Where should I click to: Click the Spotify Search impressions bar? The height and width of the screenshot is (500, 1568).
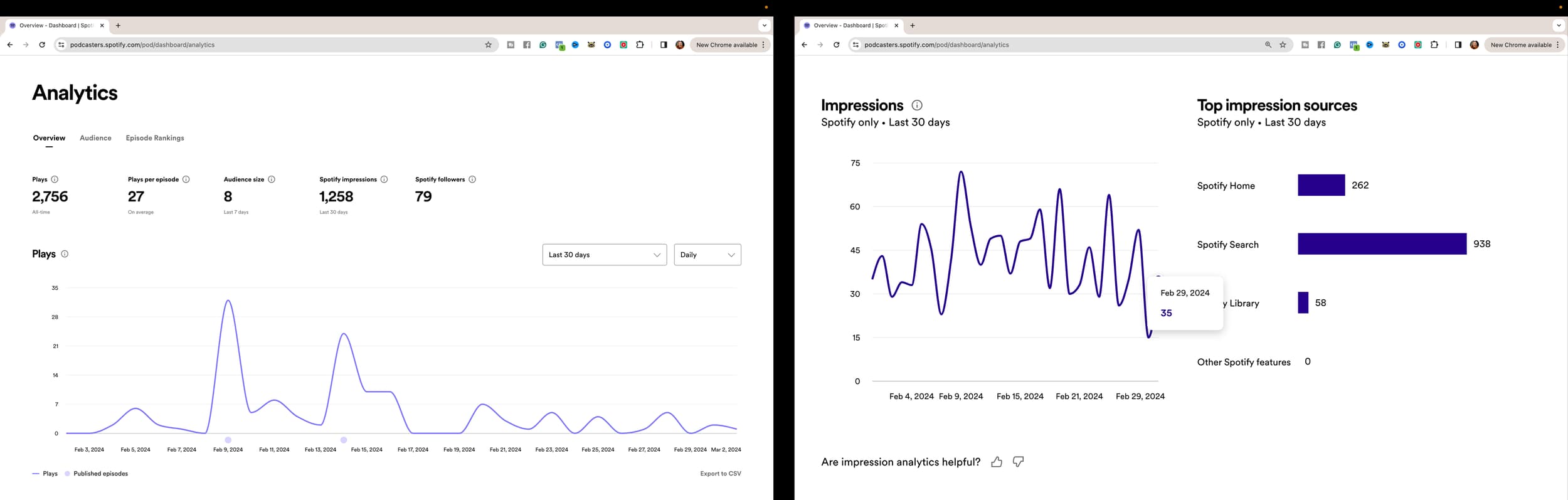[x=1382, y=244]
